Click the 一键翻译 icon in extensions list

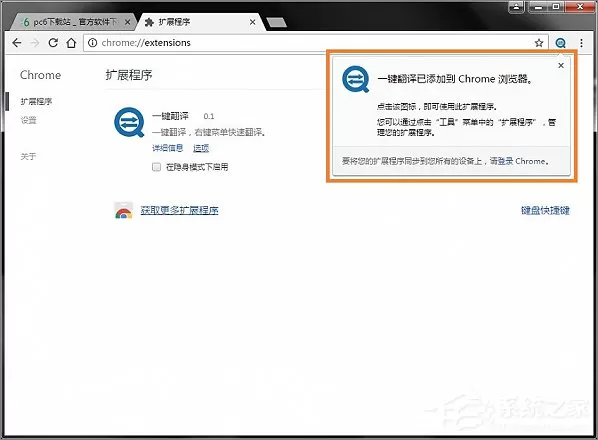coord(129,122)
